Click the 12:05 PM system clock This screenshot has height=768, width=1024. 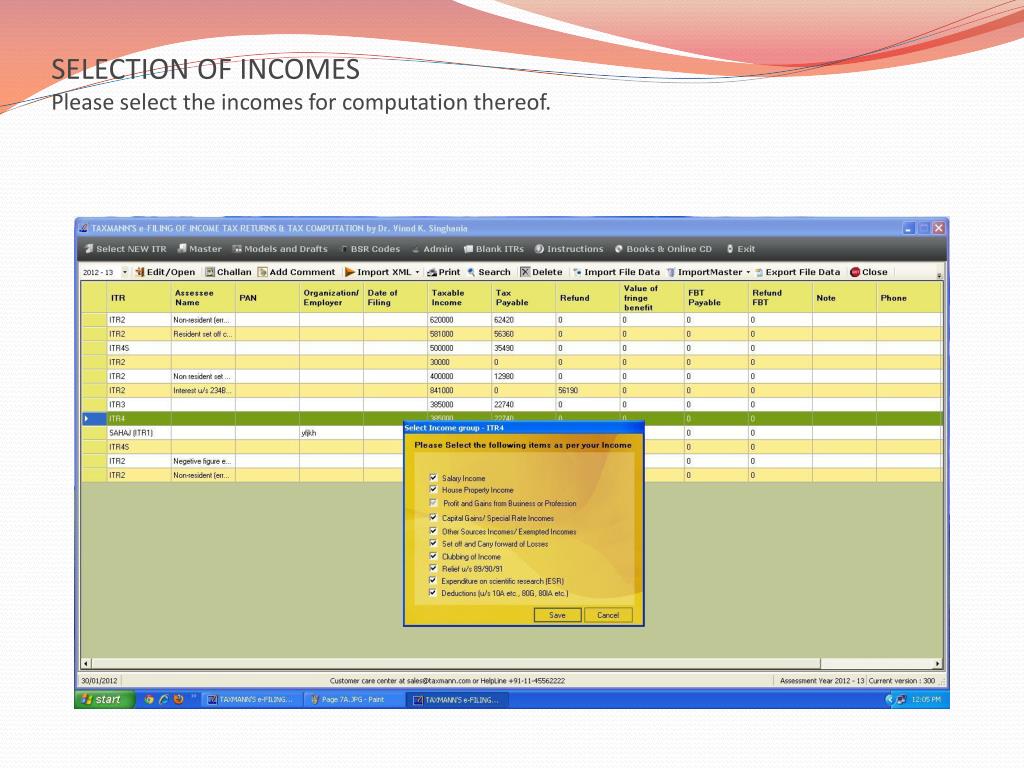pyautogui.click(x=926, y=699)
